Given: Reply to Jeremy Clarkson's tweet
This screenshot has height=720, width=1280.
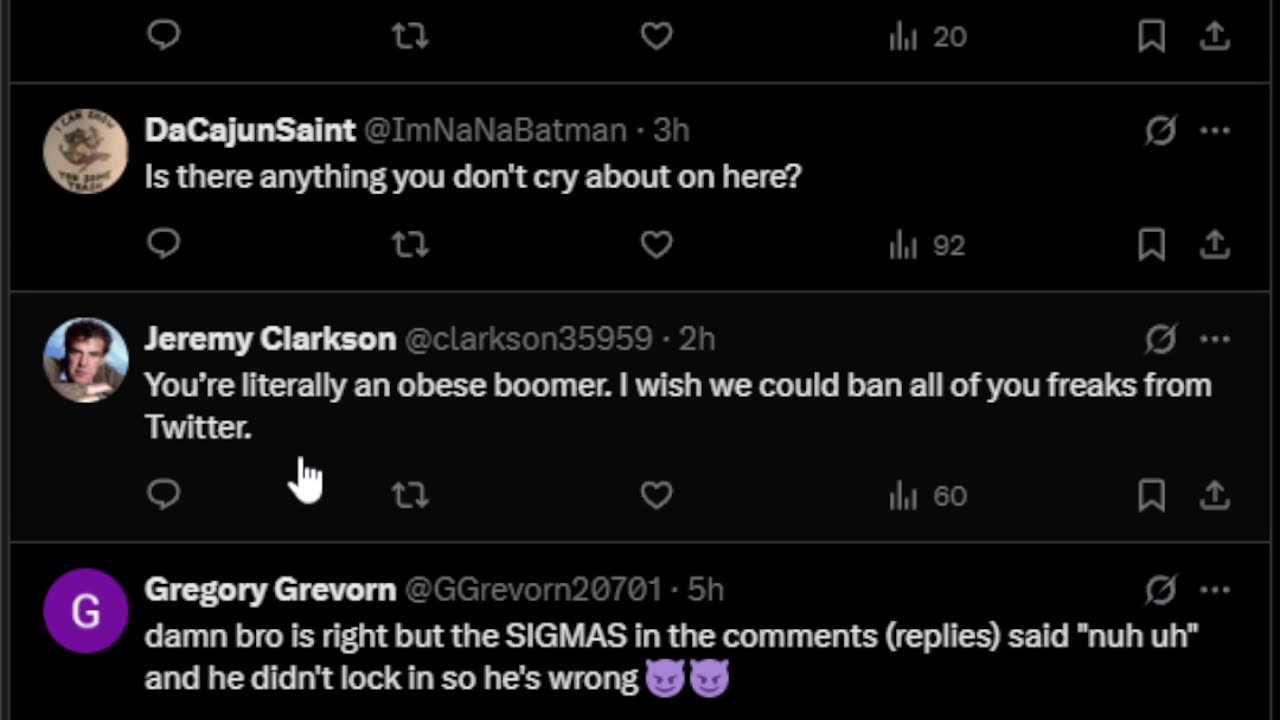Looking at the screenshot, I should point(163,494).
